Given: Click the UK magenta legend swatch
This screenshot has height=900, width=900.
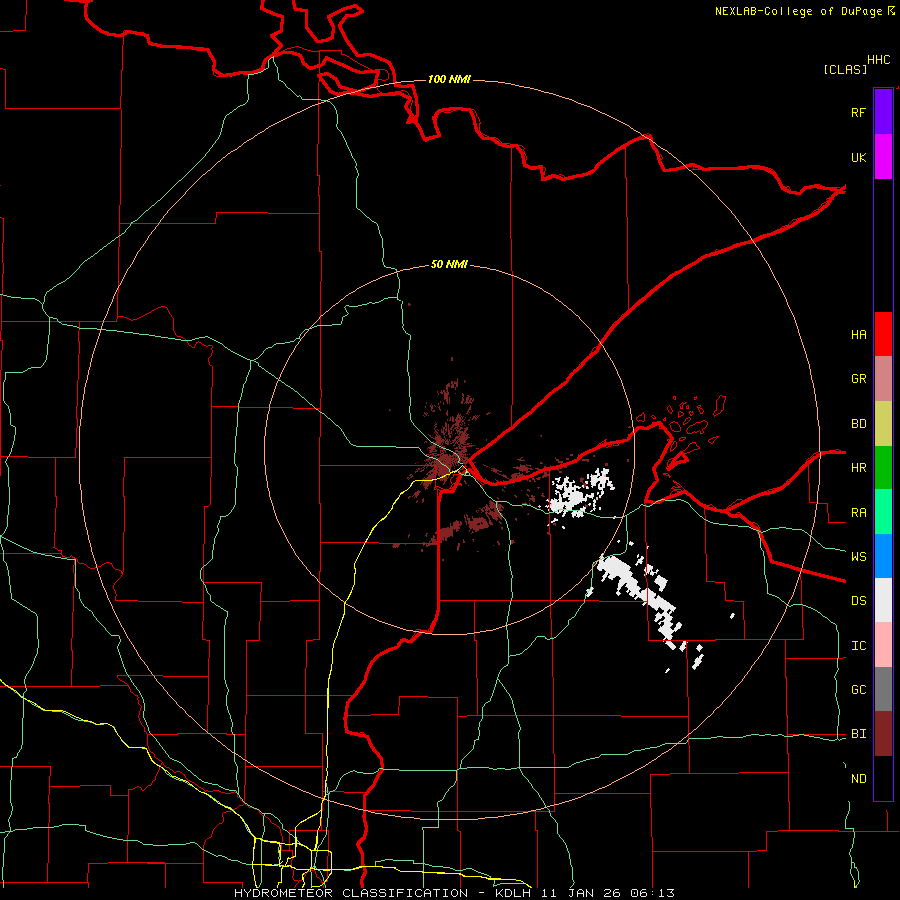Looking at the screenshot, I should point(883,157).
